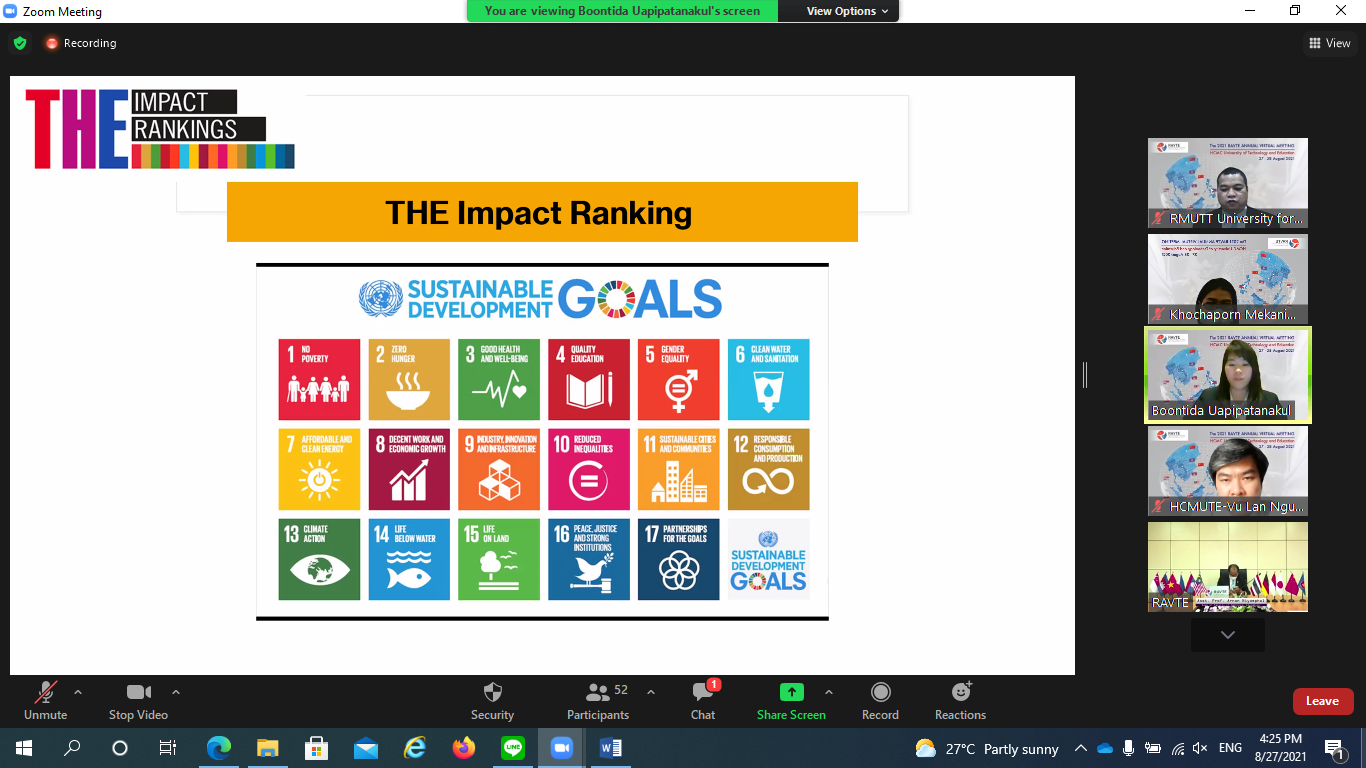This screenshot has width=1366, height=768.
Task: Expand audio options arrow beside Unmute
Action: coord(78,692)
